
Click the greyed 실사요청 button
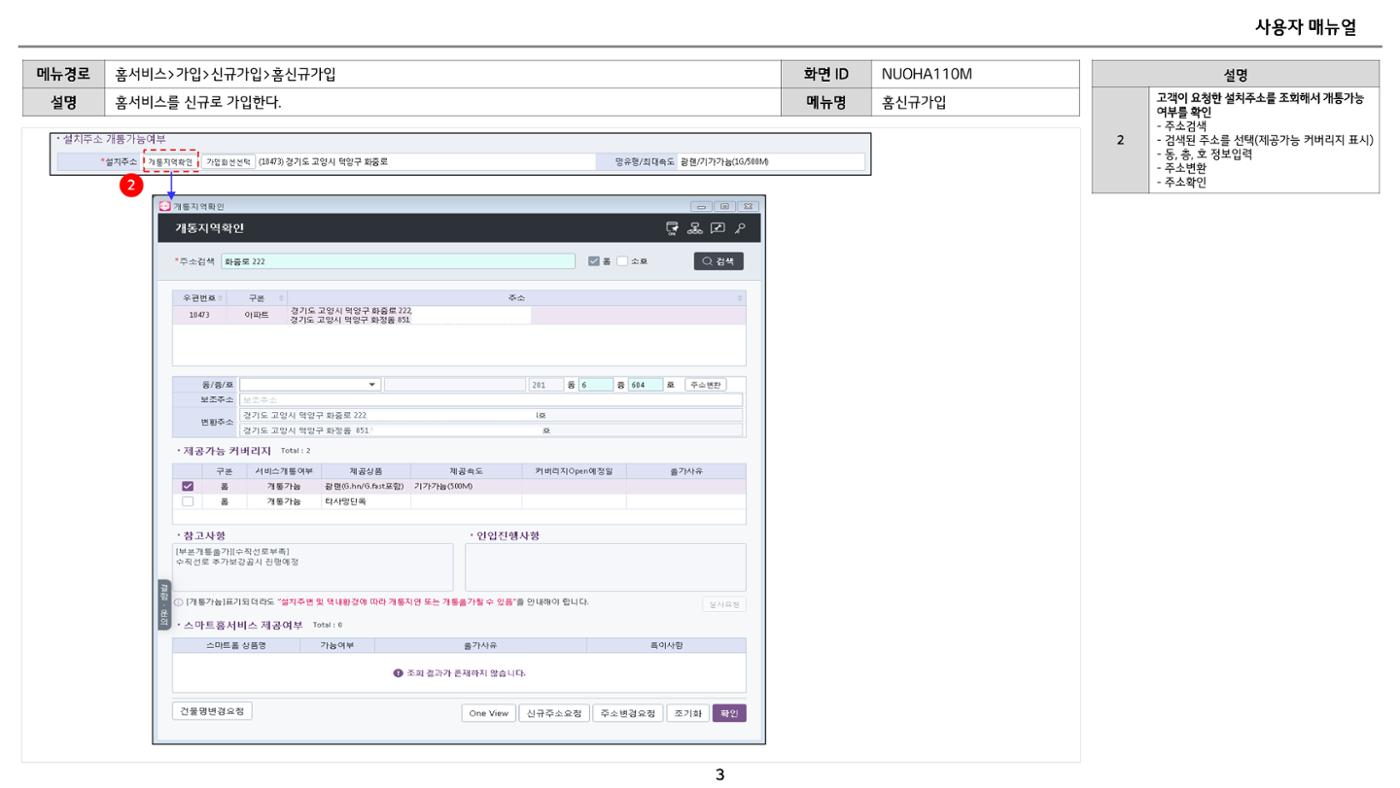click(724, 604)
